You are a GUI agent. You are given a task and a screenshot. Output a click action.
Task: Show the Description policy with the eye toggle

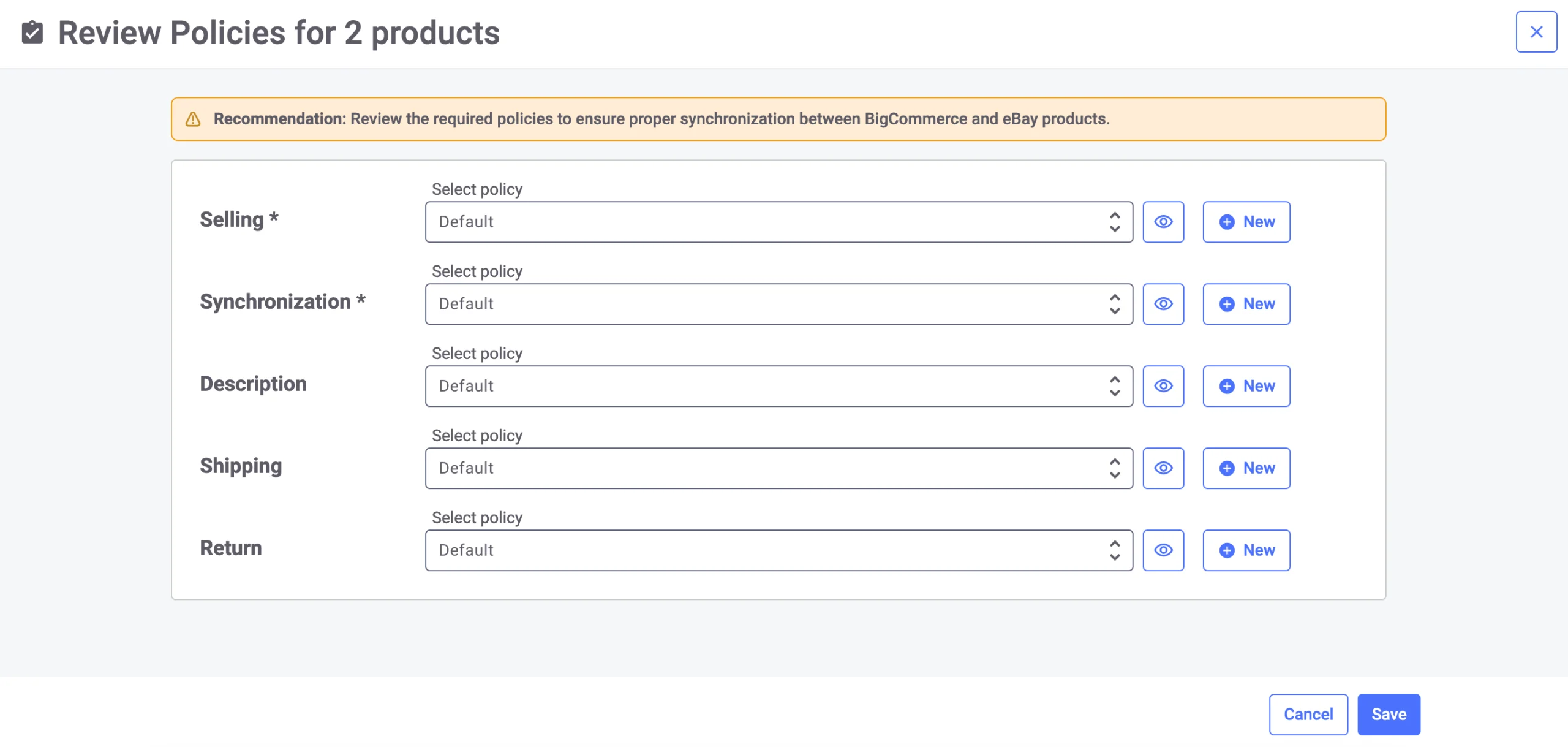tap(1163, 386)
